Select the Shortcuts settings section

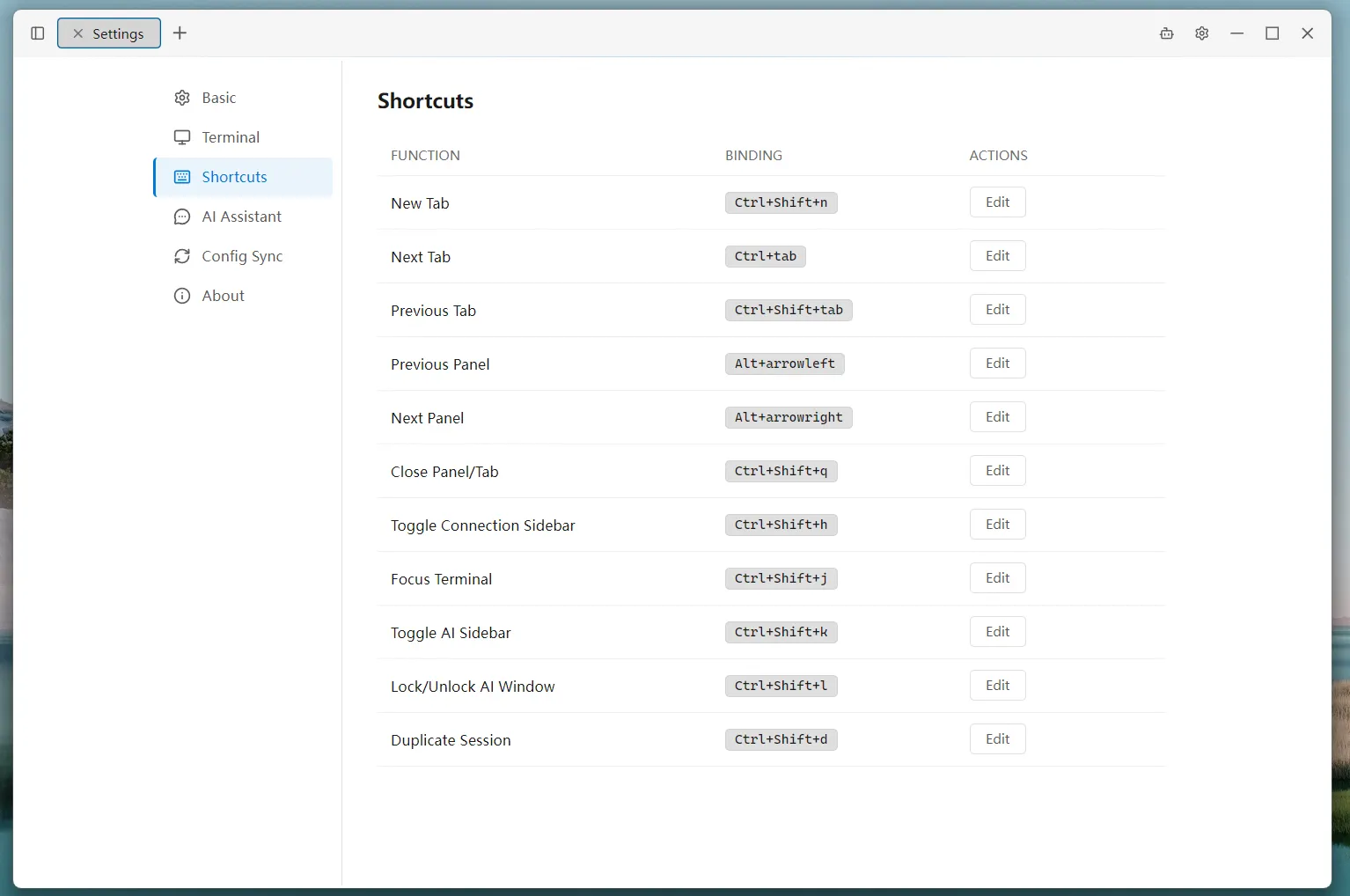pyautogui.click(x=244, y=177)
